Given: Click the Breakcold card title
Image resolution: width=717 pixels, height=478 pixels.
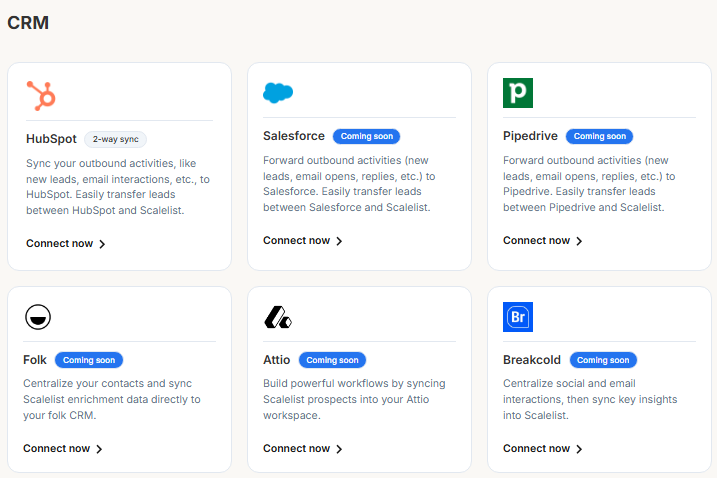Looking at the screenshot, I should pos(532,360).
